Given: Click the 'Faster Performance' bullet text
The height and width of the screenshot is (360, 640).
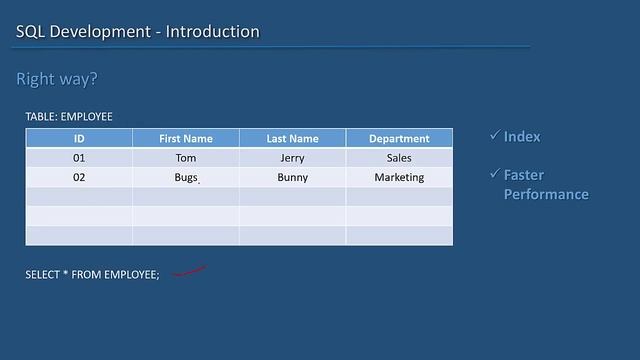Looking at the screenshot, I should coord(546,184).
